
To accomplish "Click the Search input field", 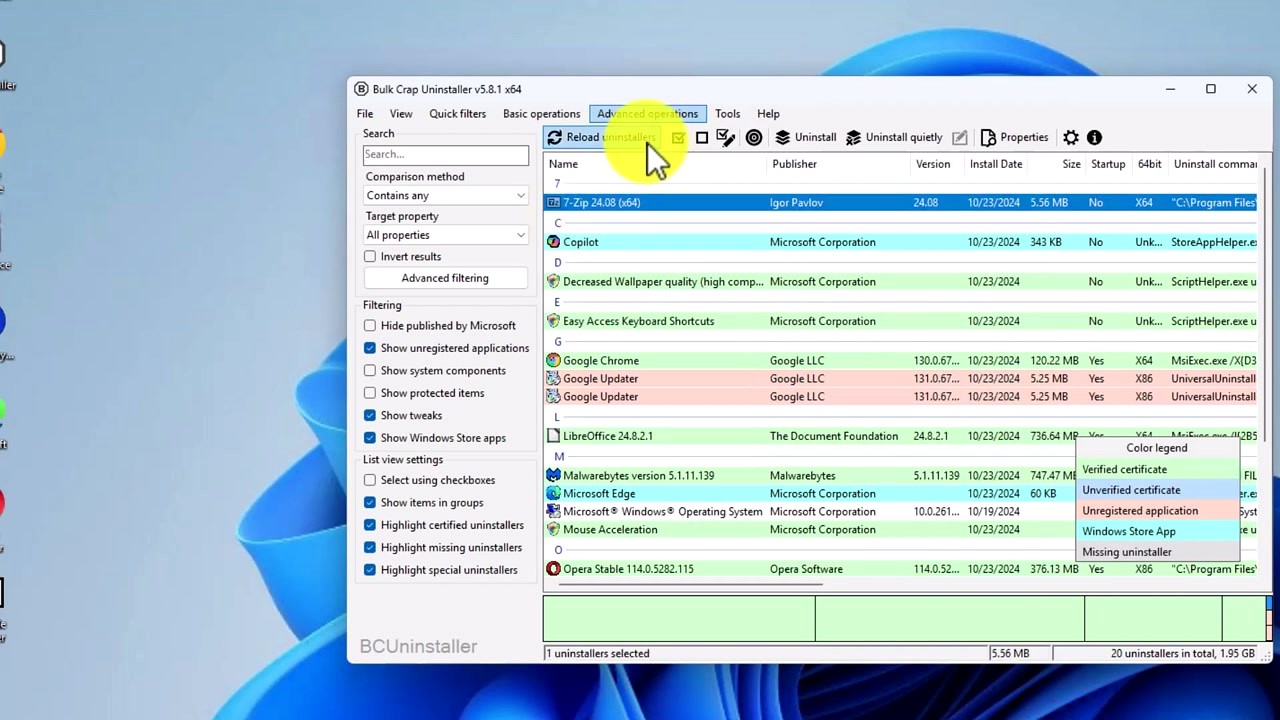I will tap(445, 154).
